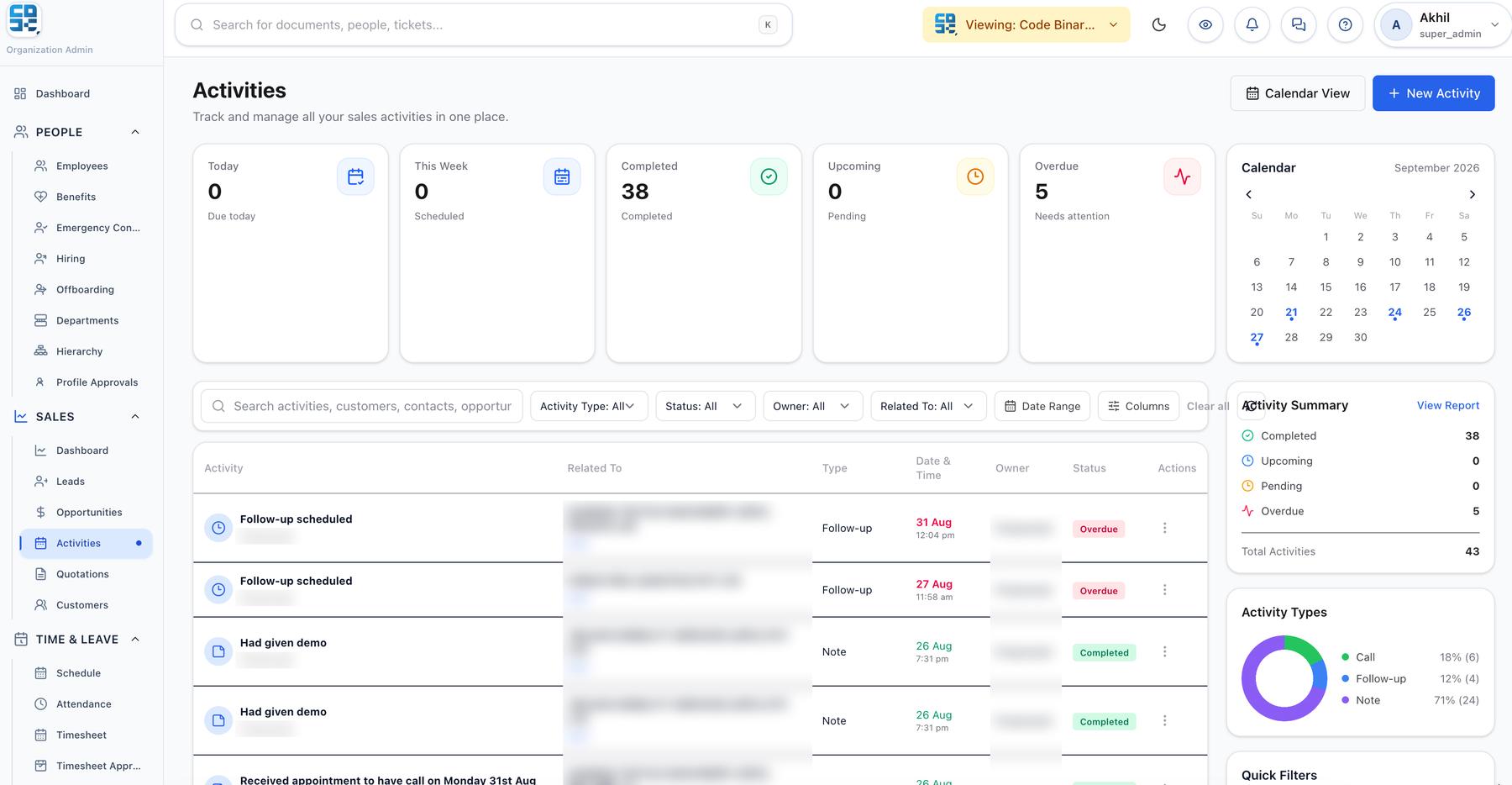This screenshot has width=1512, height=785.
Task: Click the eye visibility icon in header
Action: point(1205,25)
